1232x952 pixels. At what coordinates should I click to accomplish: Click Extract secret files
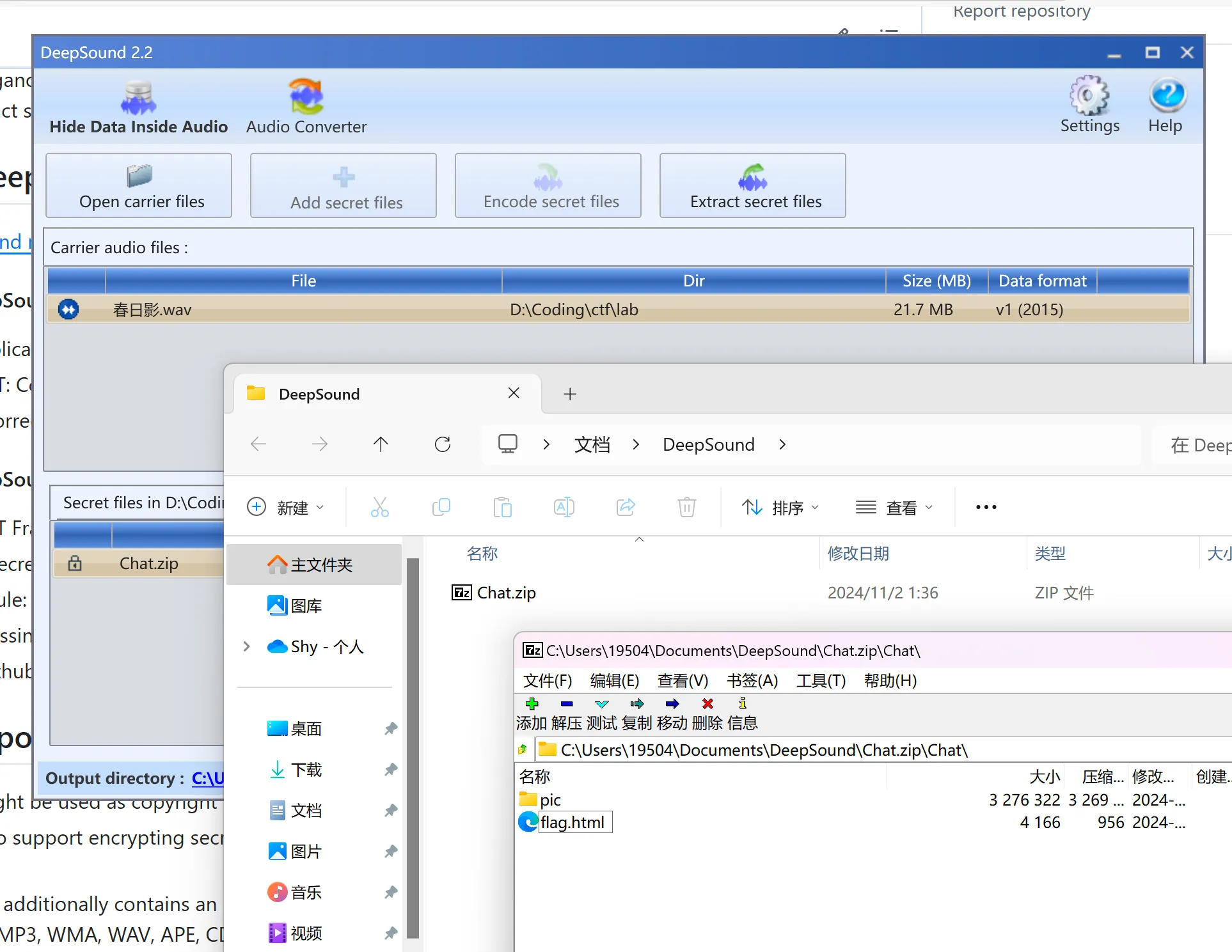752,185
